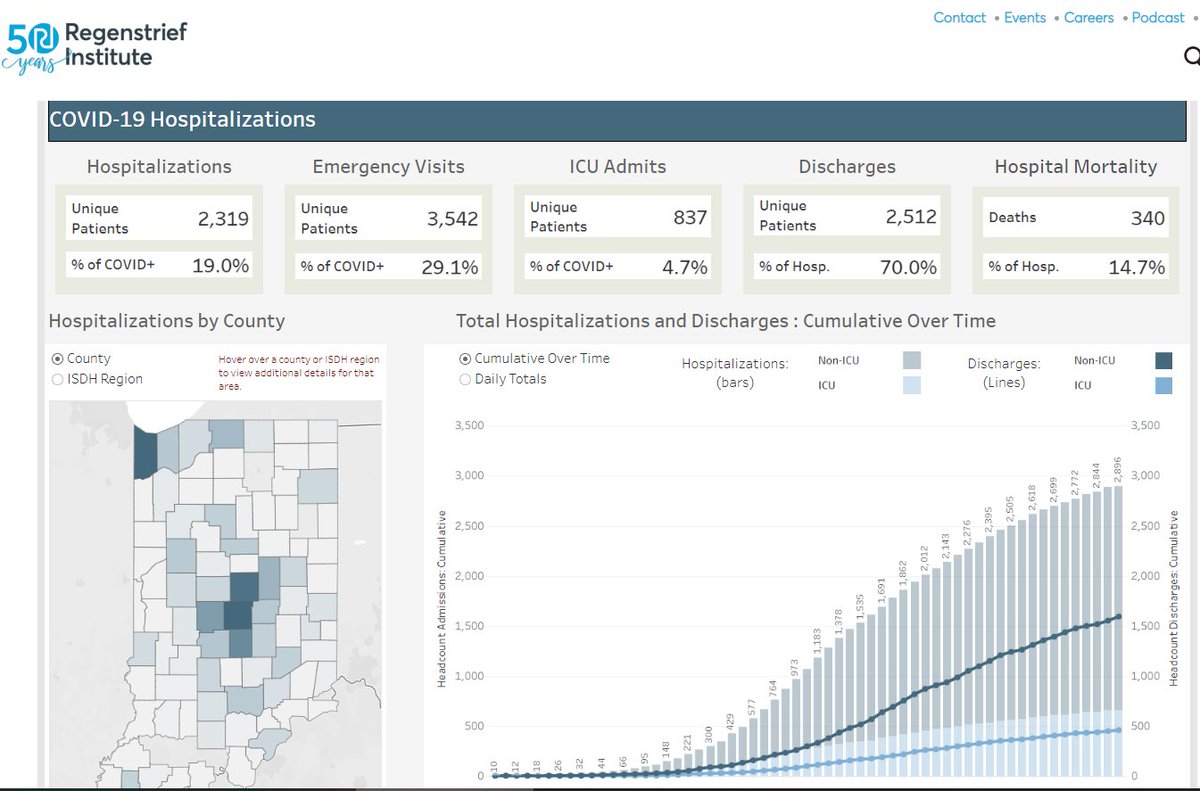Click the Emergency Visits card heading
This screenshot has width=1200, height=791.
(388, 167)
